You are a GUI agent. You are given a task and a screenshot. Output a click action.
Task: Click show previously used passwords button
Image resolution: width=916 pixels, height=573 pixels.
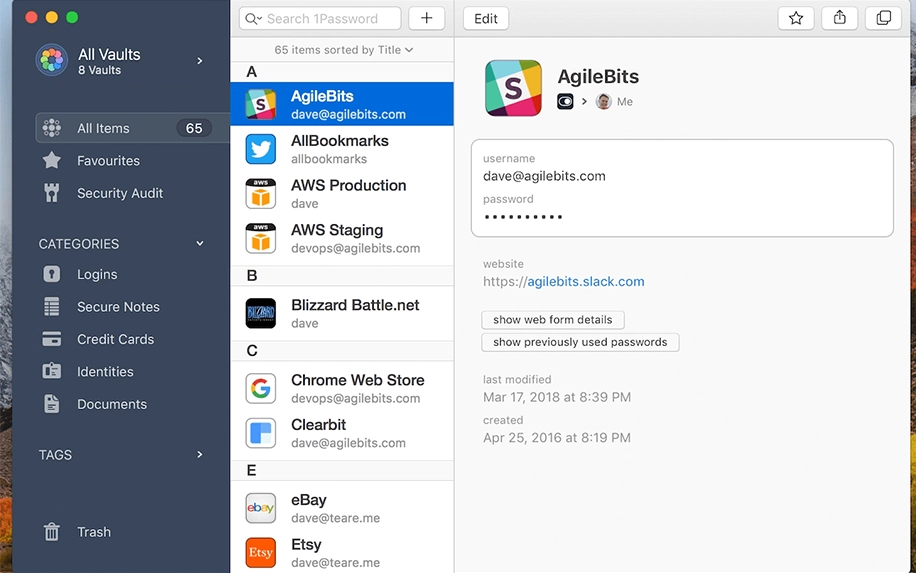580,342
